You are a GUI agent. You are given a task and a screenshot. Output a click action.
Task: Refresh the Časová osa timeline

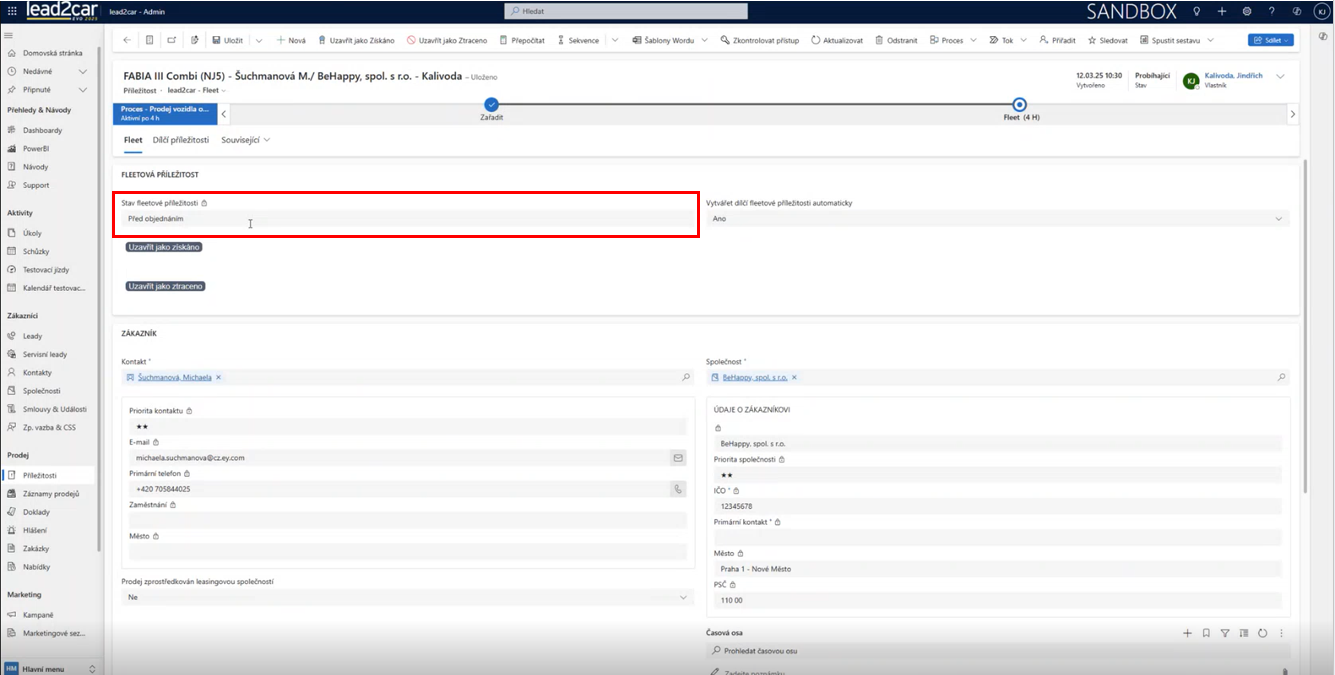1263,633
